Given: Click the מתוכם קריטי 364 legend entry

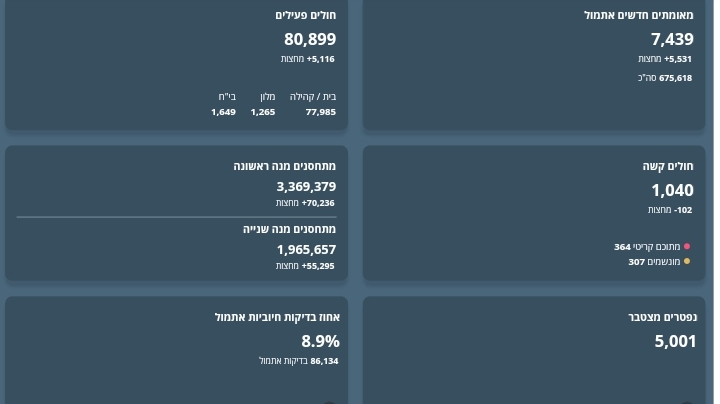Looking at the screenshot, I should (647, 246).
